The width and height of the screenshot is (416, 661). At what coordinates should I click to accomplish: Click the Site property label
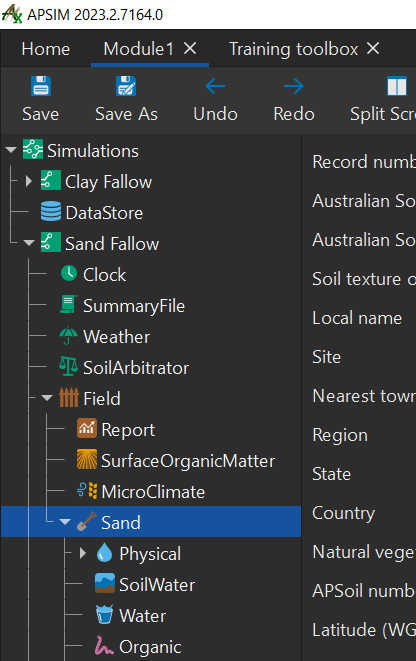[327, 357]
